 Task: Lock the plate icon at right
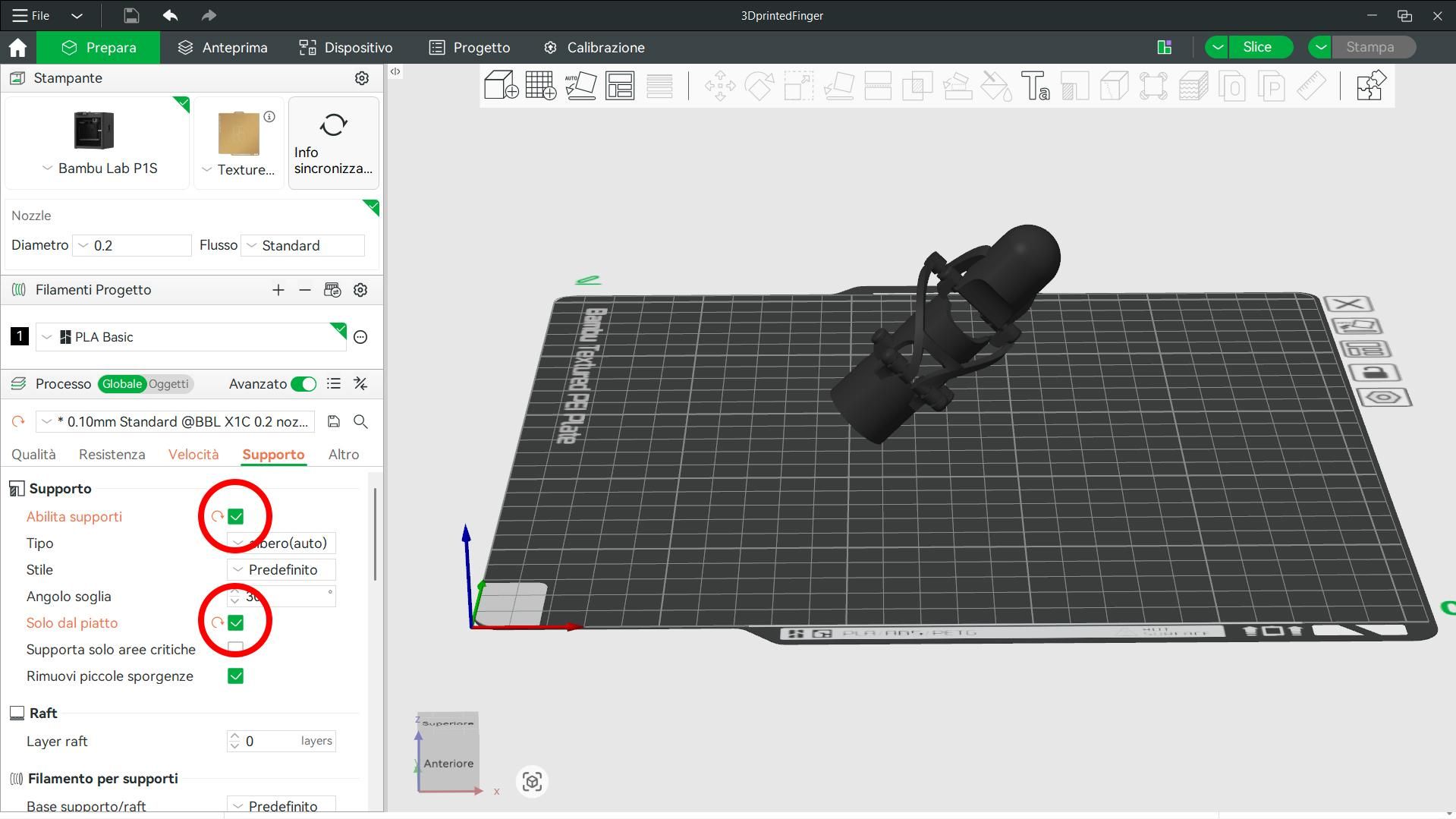click(1375, 373)
